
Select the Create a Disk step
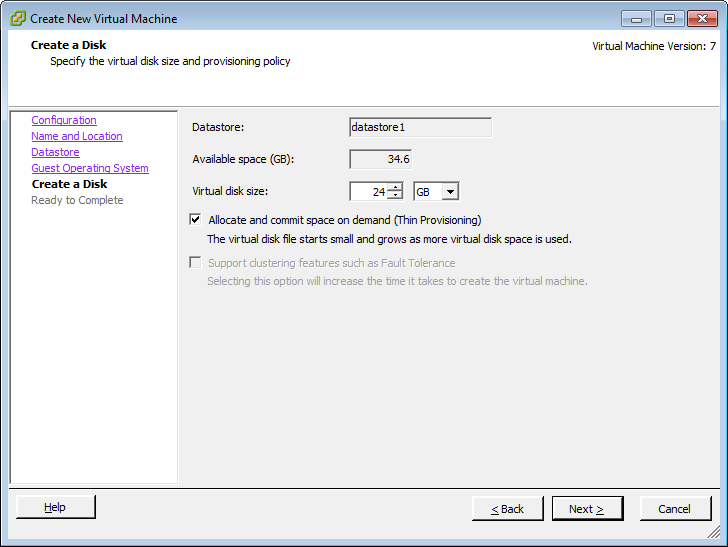pyautogui.click(x=70, y=184)
